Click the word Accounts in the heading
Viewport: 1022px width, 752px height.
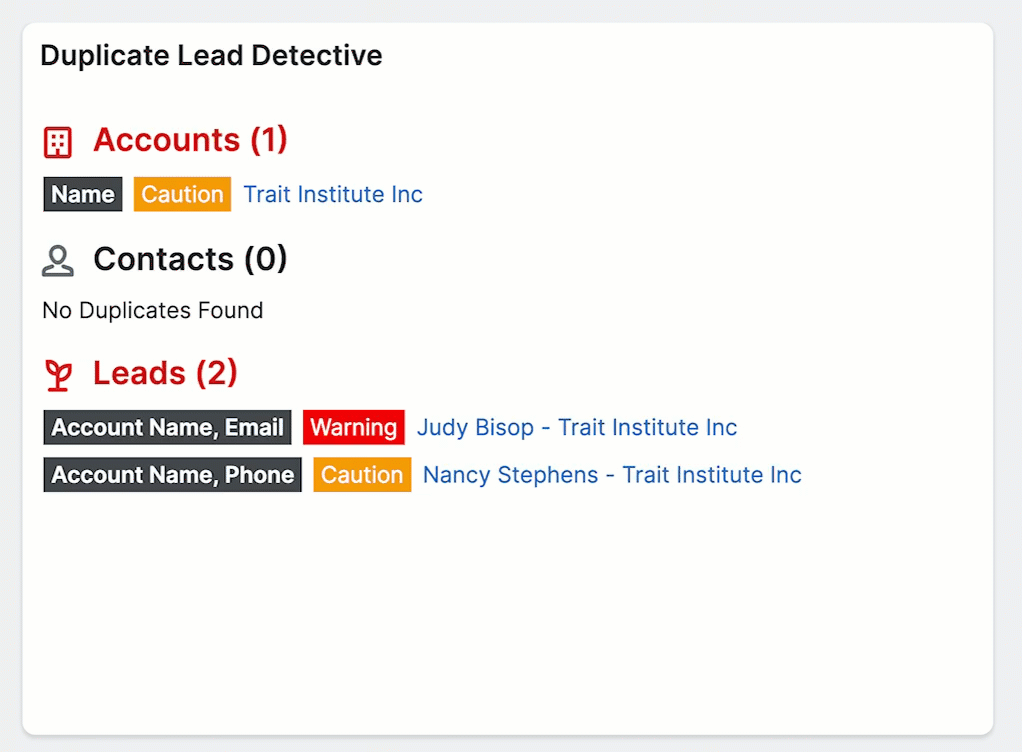coord(166,140)
